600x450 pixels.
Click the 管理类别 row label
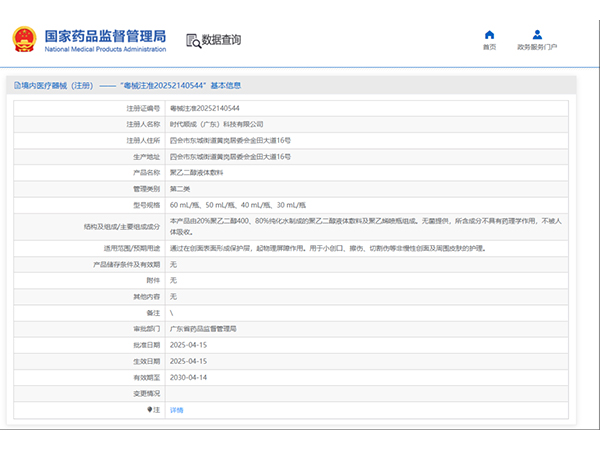pyautogui.click(x=147, y=189)
